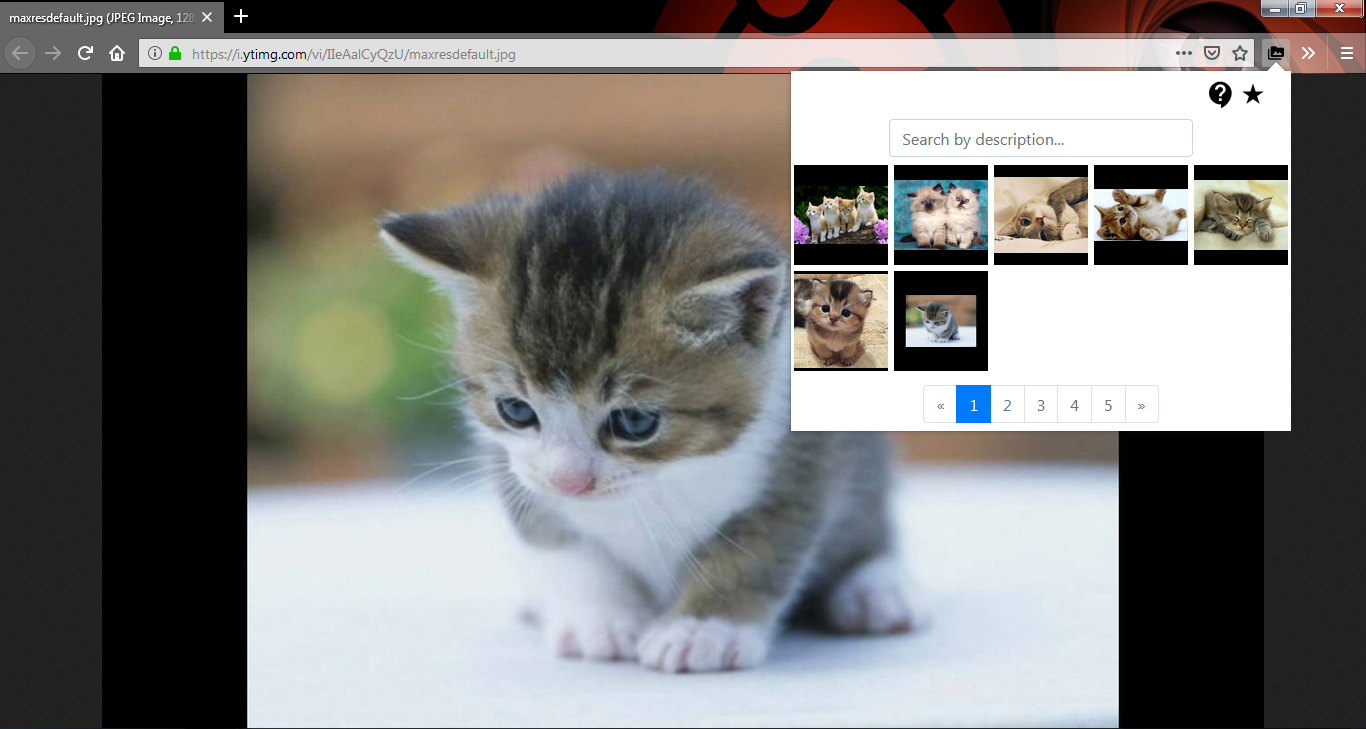The height and width of the screenshot is (729, 1366).
Task: Go to the home page
Action: click(117, 53)
